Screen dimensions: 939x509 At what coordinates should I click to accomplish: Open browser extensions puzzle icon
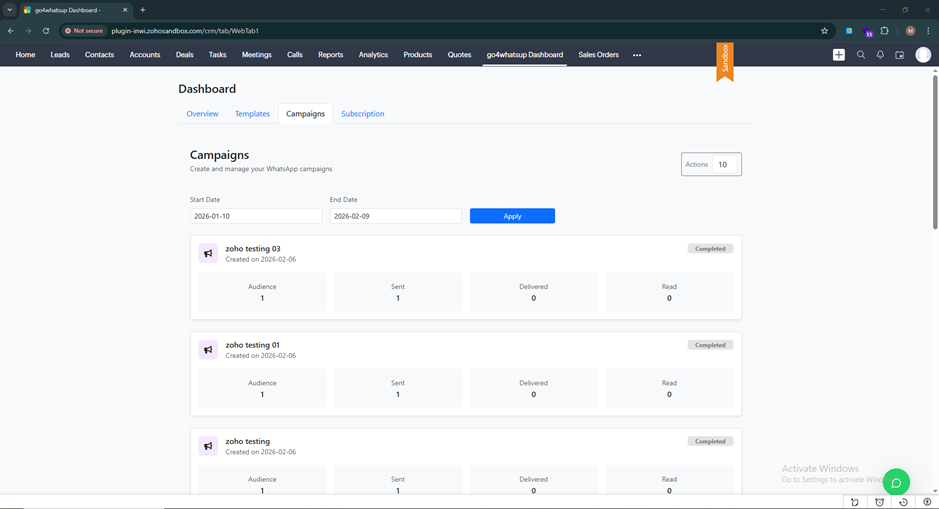[884, 31]
